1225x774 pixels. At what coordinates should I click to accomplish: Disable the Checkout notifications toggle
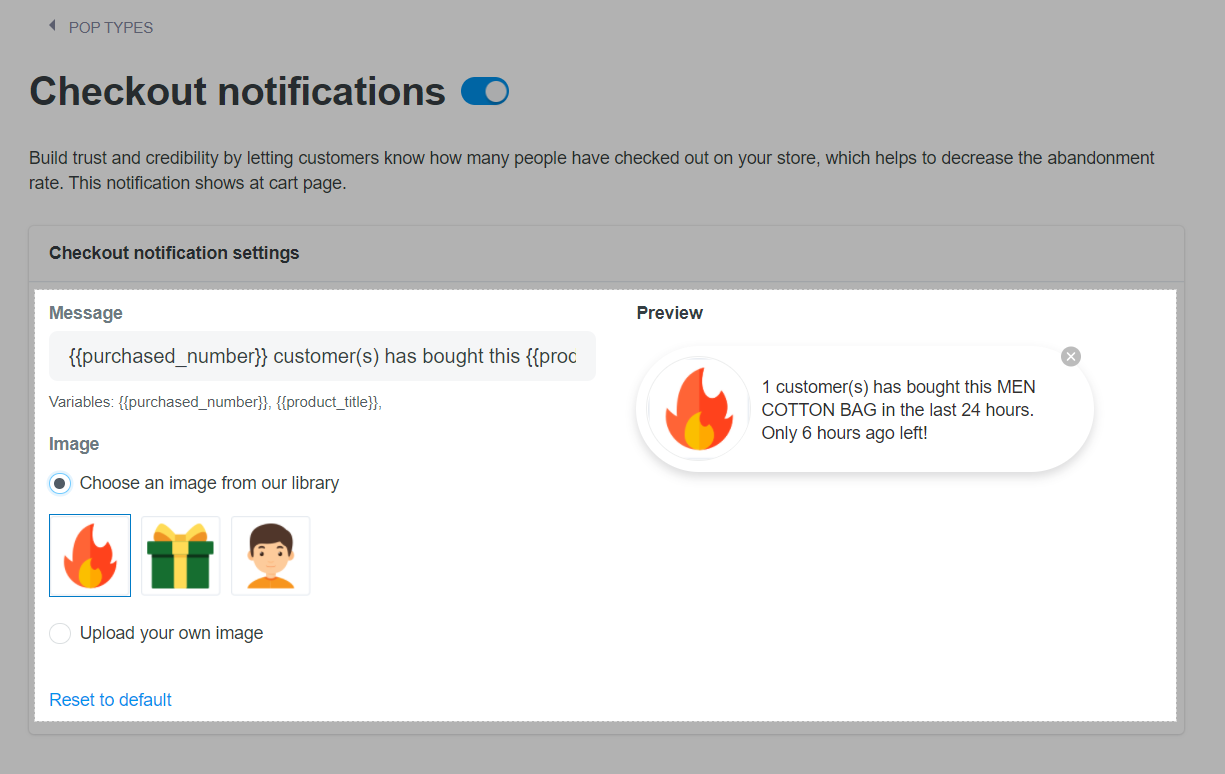tap(485, 92)
